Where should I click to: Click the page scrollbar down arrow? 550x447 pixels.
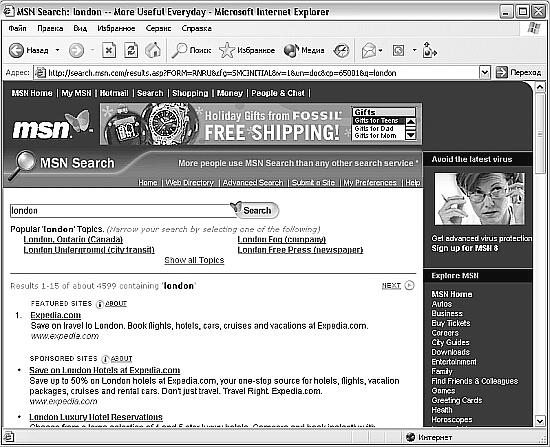point(540,421)
